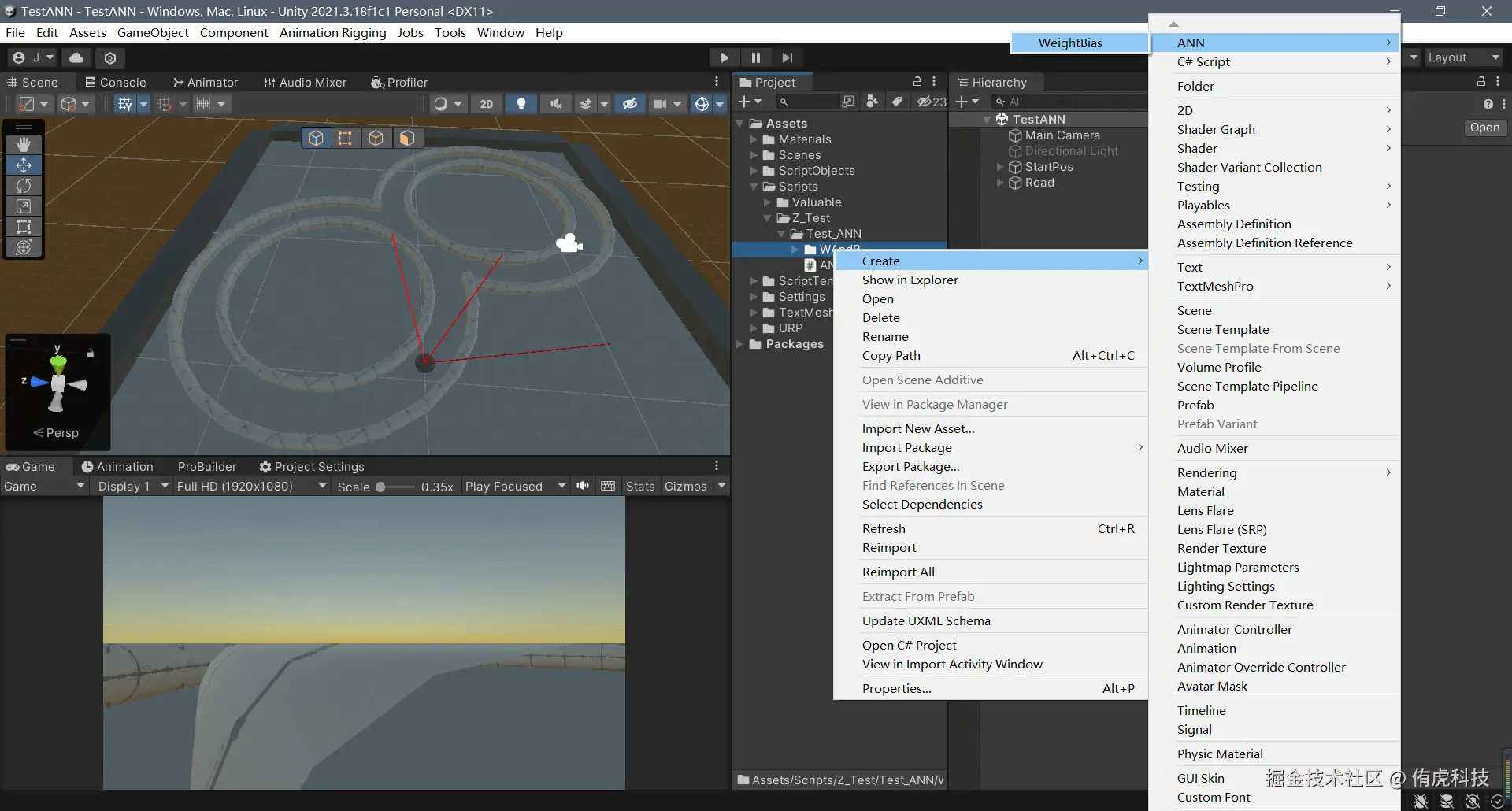Expand the Materials folder in Project

[754, 139]
